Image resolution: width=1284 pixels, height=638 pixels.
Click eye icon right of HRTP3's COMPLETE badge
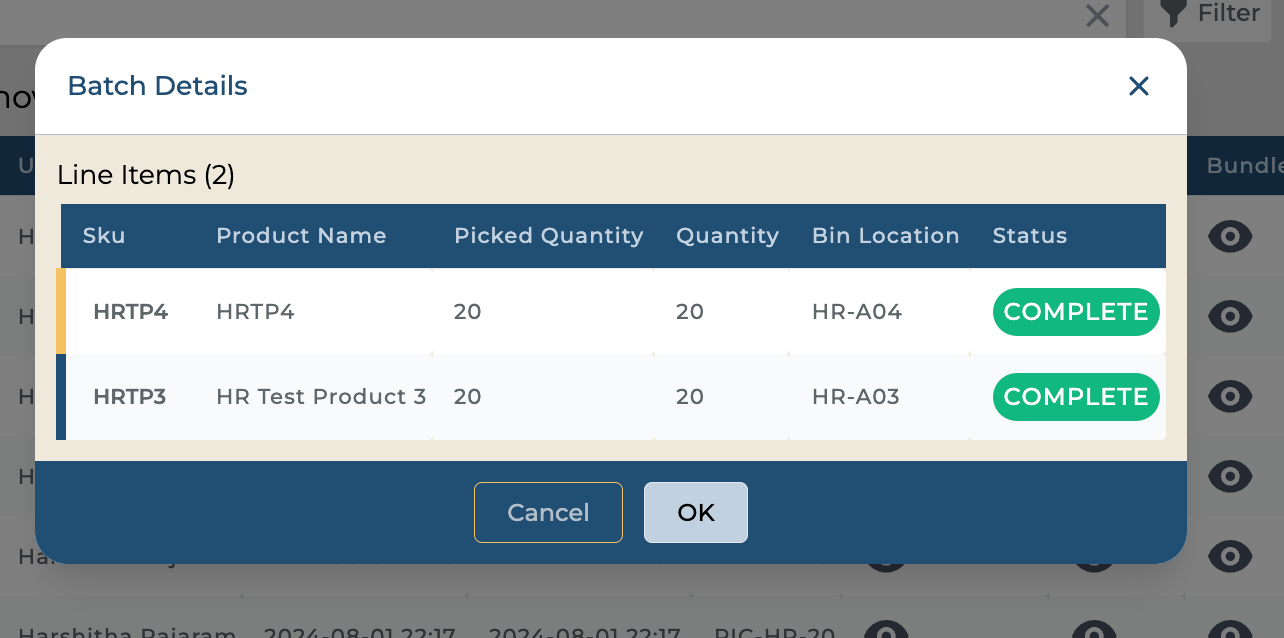tap(1230, 396)
